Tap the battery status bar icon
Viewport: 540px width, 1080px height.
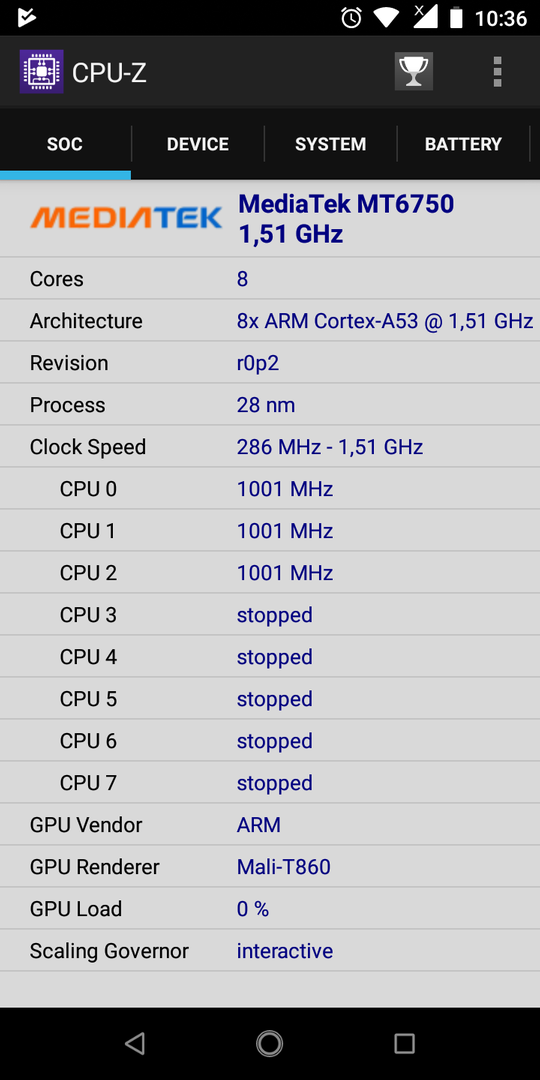pyautogui.click(x=456, y=18)
